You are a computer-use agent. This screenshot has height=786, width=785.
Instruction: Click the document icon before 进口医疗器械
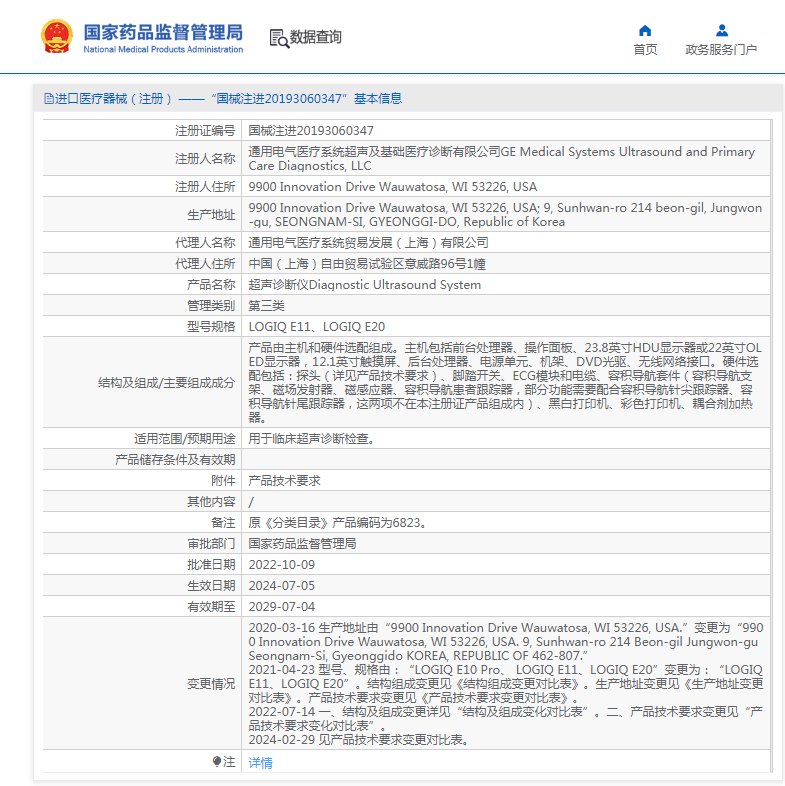pyautogui.click(x=49, y=98)
